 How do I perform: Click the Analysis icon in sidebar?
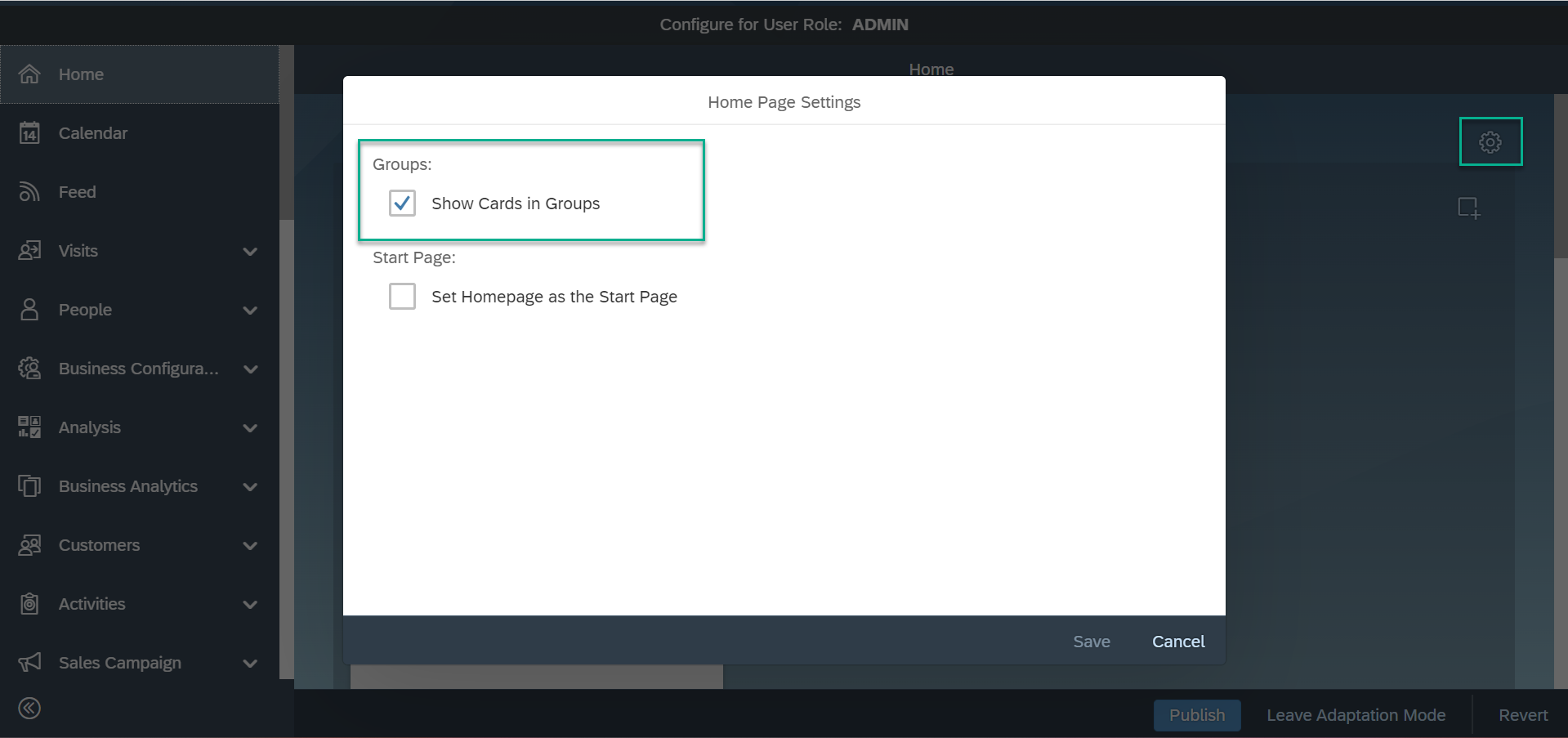pos(29,427)
